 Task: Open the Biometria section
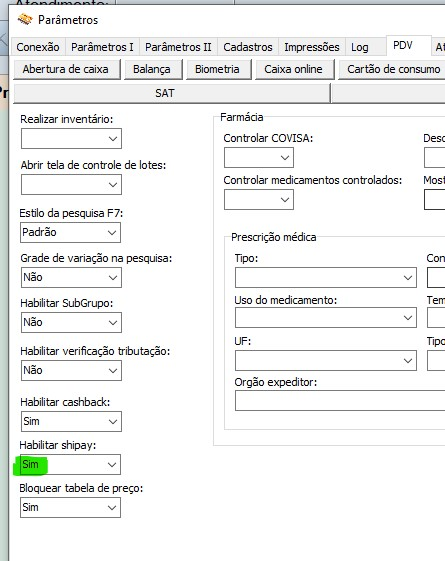[x=218, y=69]
